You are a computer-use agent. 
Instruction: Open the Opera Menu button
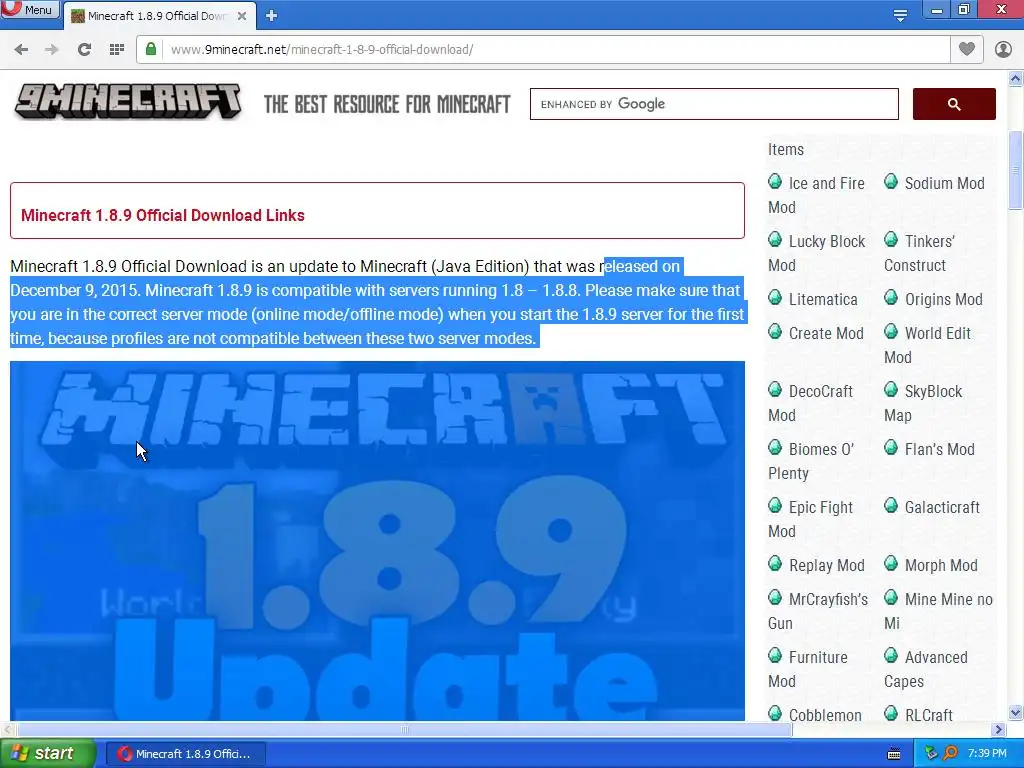(x=30, y=10)
